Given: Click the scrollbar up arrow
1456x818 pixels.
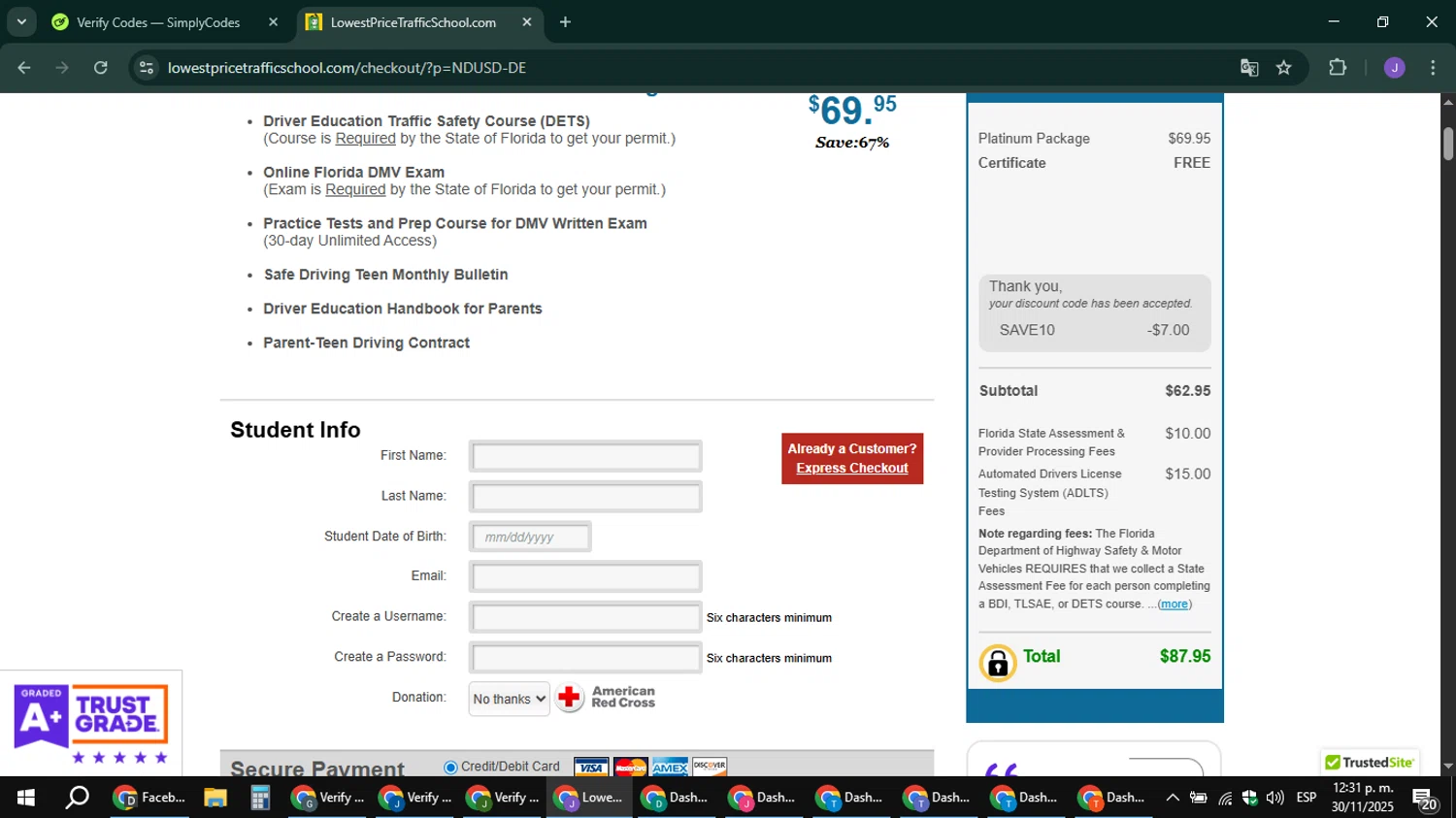Looking at the screenshot, I should 1448,101.
